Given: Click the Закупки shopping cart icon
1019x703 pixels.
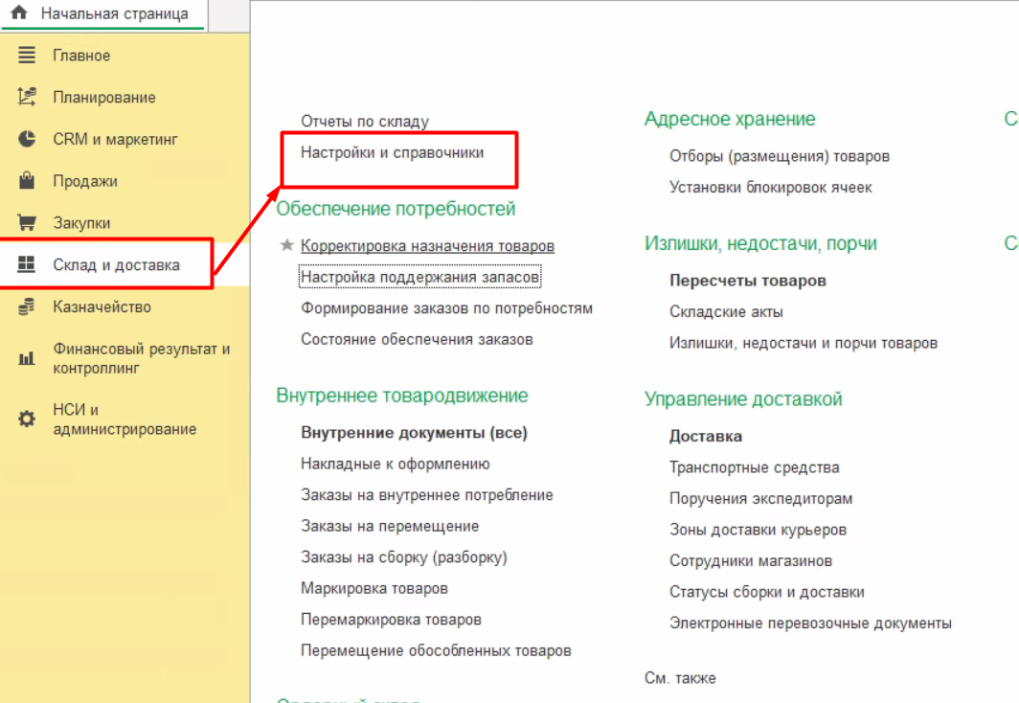Looking at the screenshot, I should point(27,223).
